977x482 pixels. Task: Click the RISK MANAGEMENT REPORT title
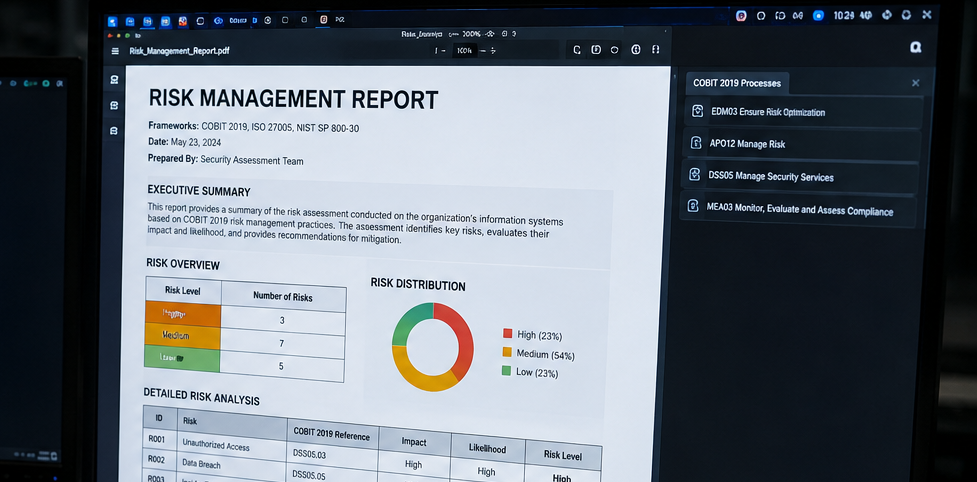[293, 100]
